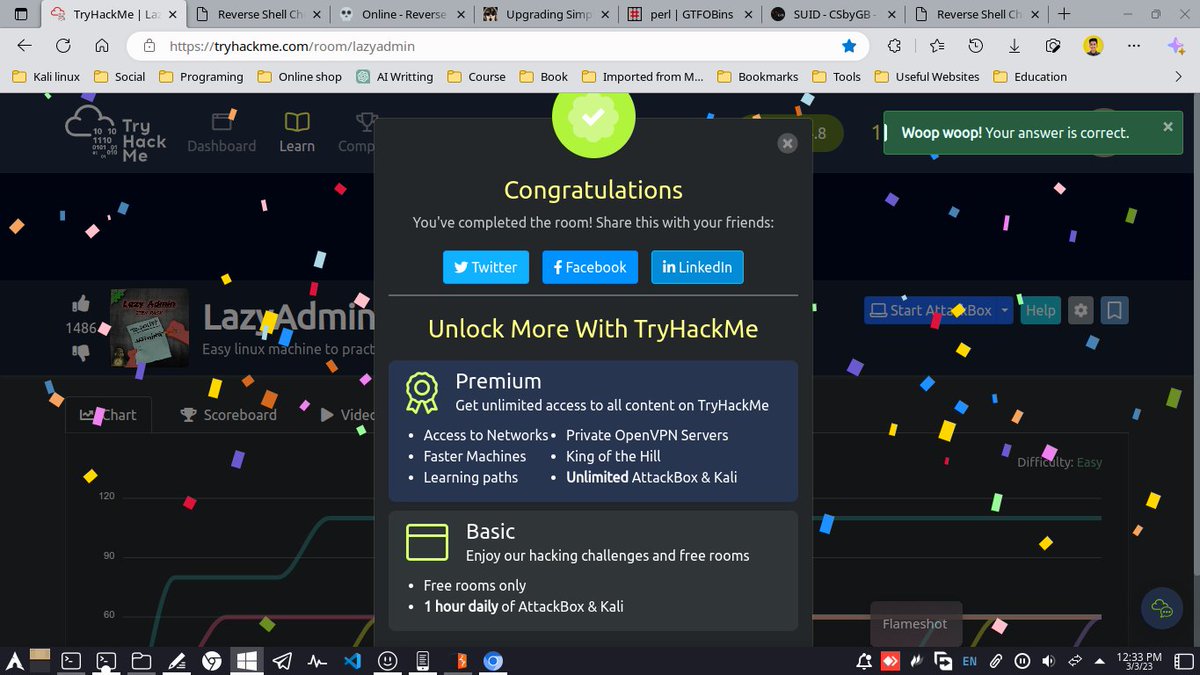Open the chat support bubble icon

pos(1161,607)
